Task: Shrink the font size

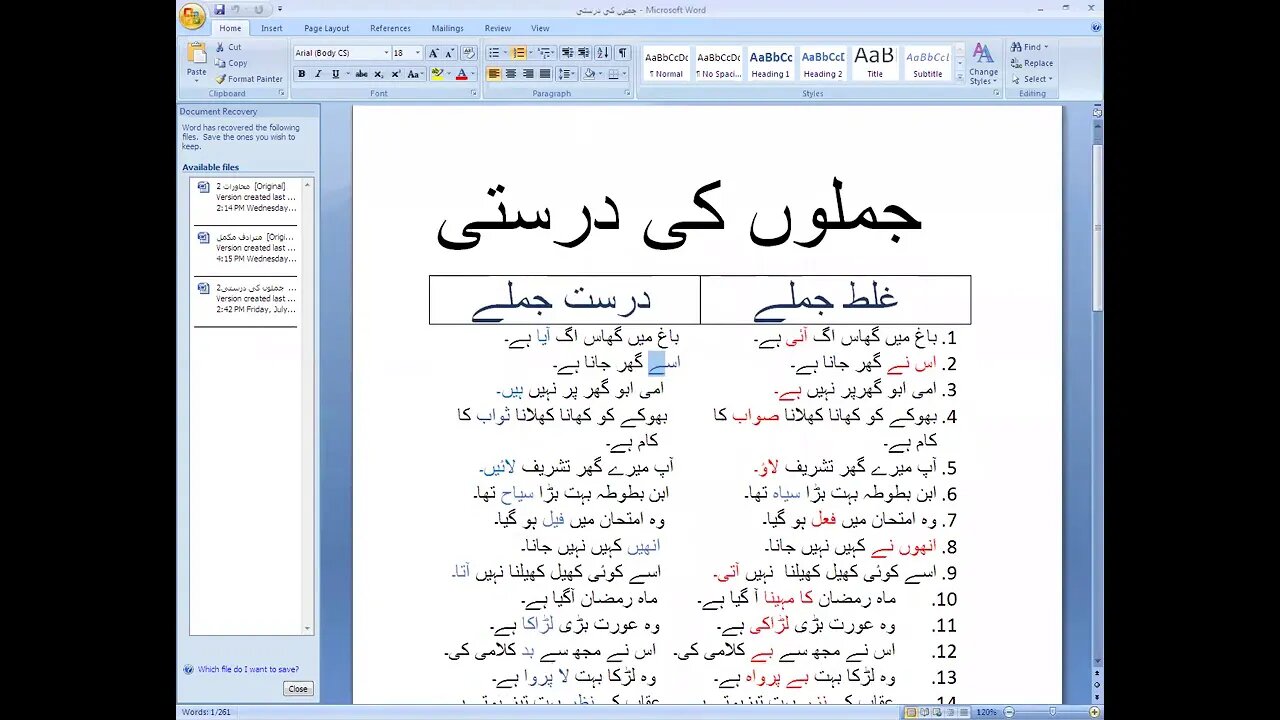Action: click(x=448, y=53)
